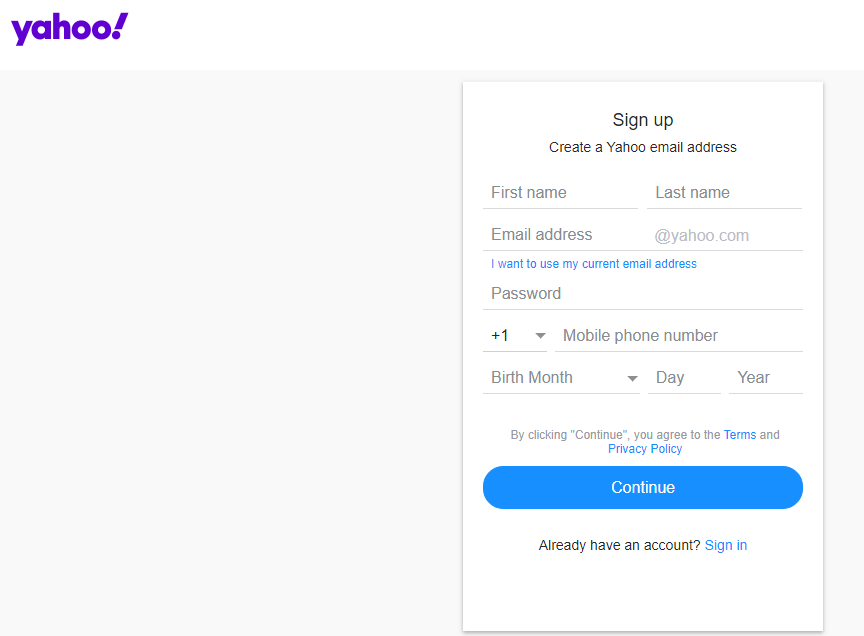Follow the Sign in link
Image resolution: width=864 pixels, height=636 pixels.
pyautogui.click(x=726, y=545)
